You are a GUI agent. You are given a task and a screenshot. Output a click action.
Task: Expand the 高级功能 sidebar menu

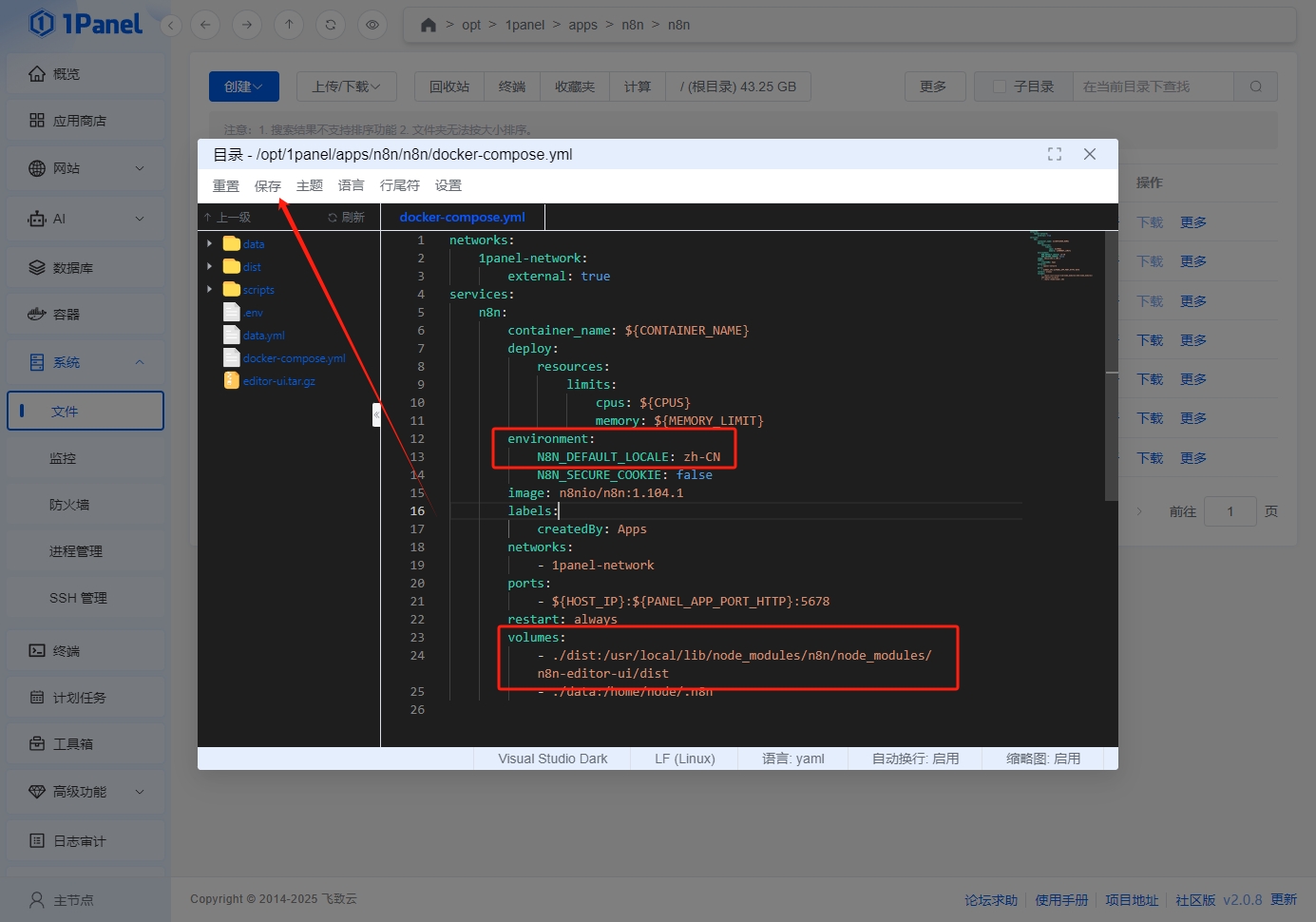click(x=86, y=792)
